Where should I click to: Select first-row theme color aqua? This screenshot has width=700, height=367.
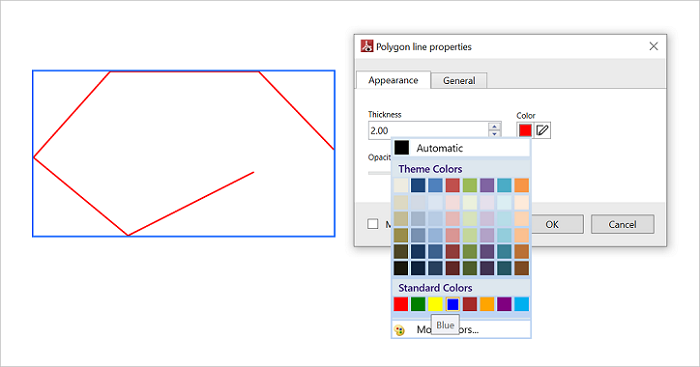point(504,185)
